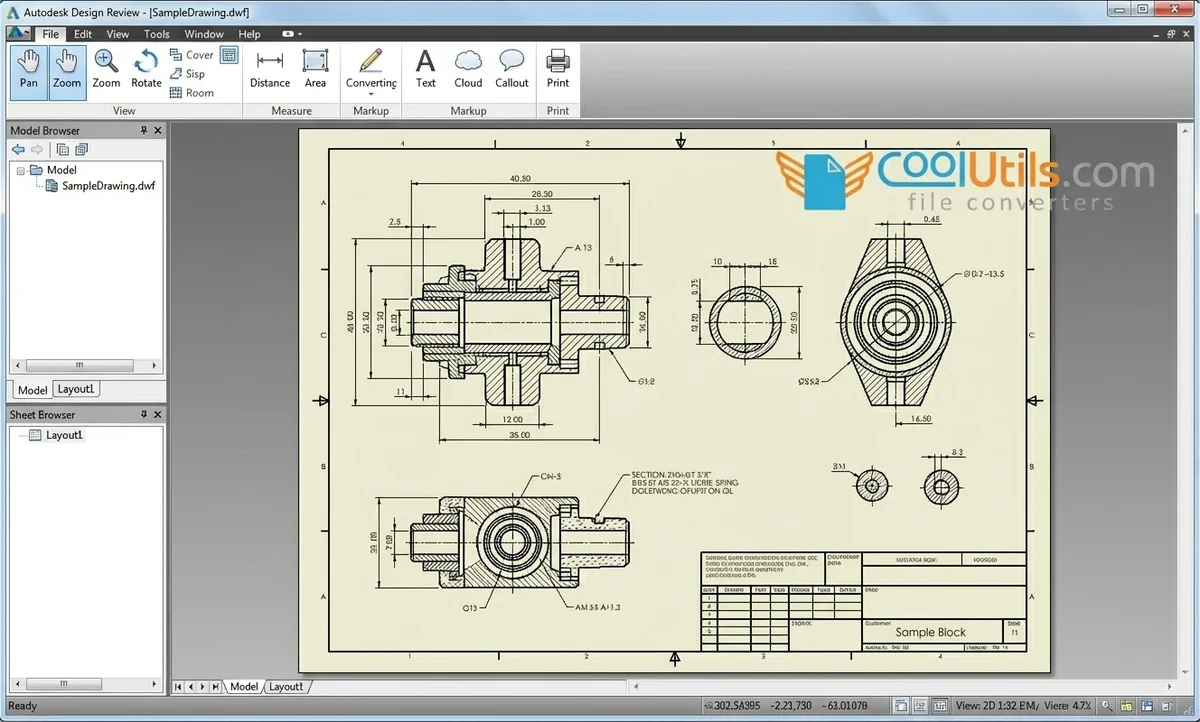Open the Print tool
Image resolution: width=1200 pixels, height=722 pixels.
tap(557, 71)
